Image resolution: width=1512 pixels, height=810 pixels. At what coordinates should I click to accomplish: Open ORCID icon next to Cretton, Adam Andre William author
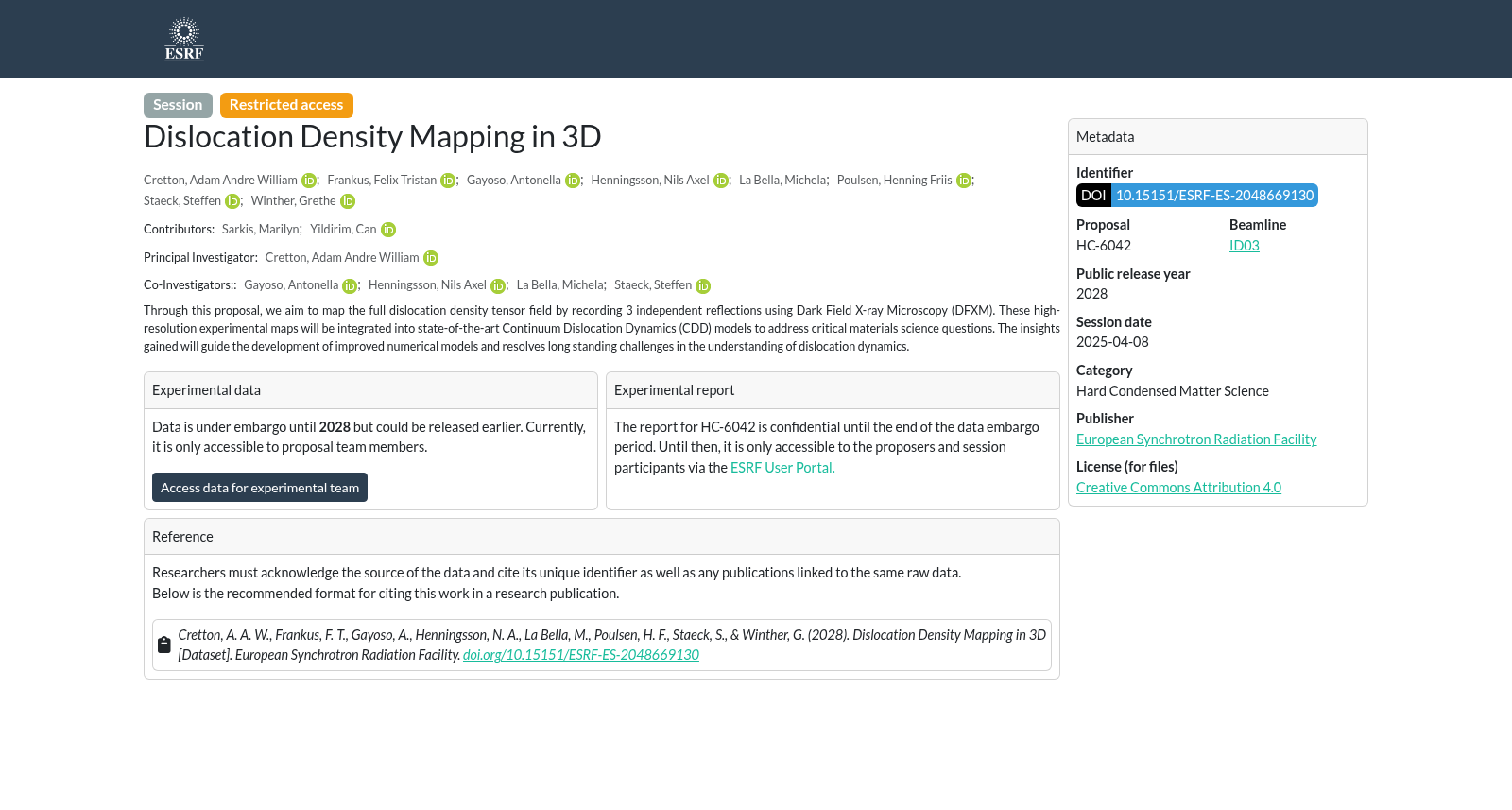tap(309, 181)
